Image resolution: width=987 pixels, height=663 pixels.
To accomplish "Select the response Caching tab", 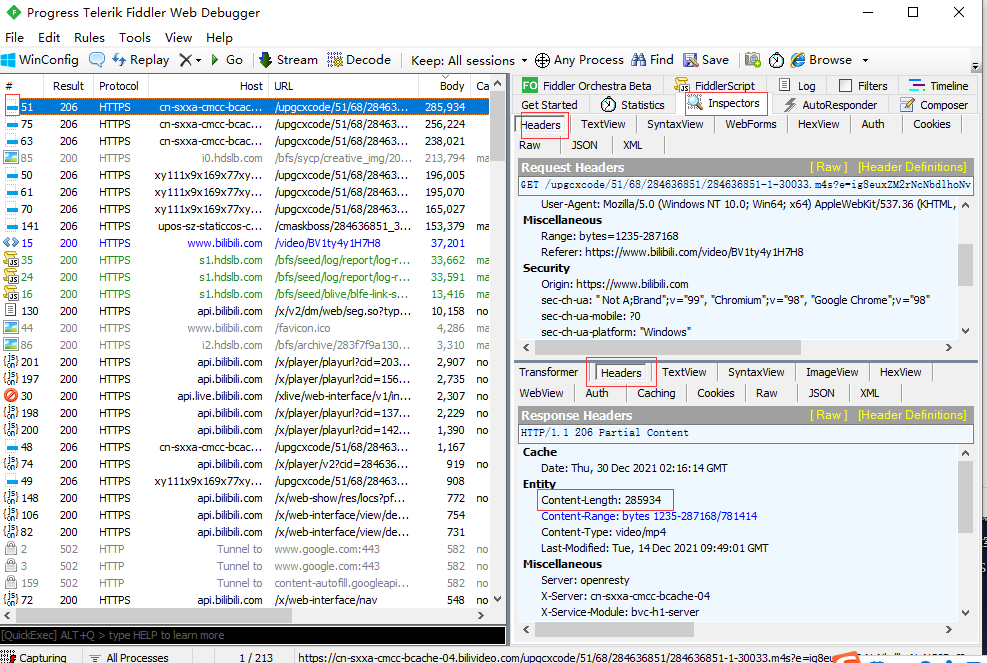I will pos(656,393).
